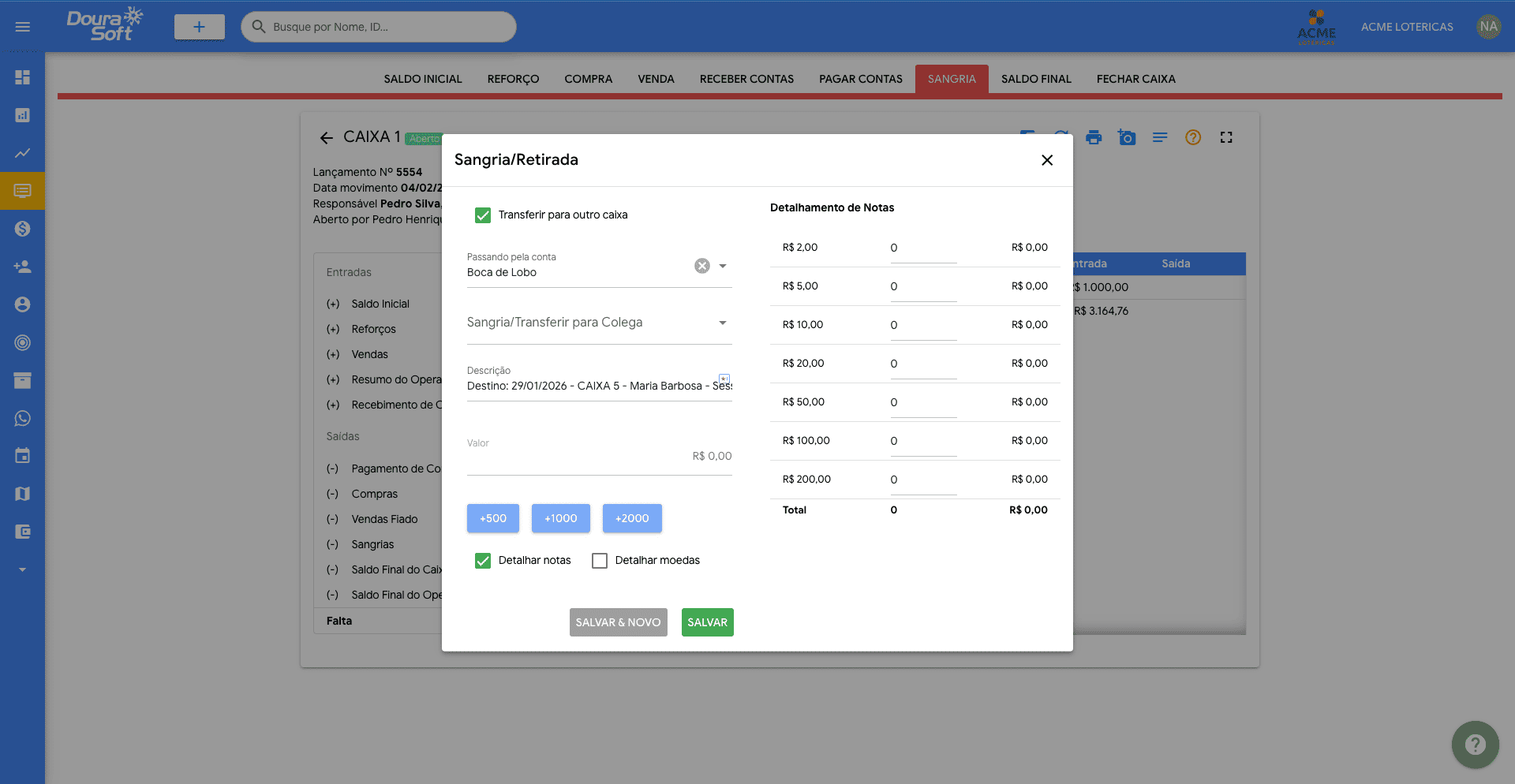
Task: Switch to the SALDO FINAL tab
Action: (x=1036, y=79)
